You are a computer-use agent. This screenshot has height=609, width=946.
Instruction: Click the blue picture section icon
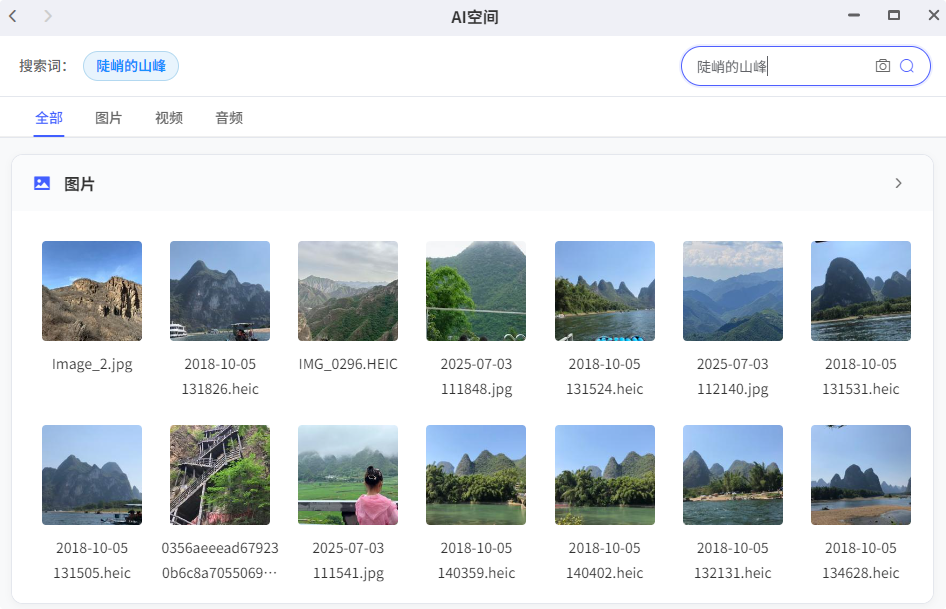pos(42,183)
